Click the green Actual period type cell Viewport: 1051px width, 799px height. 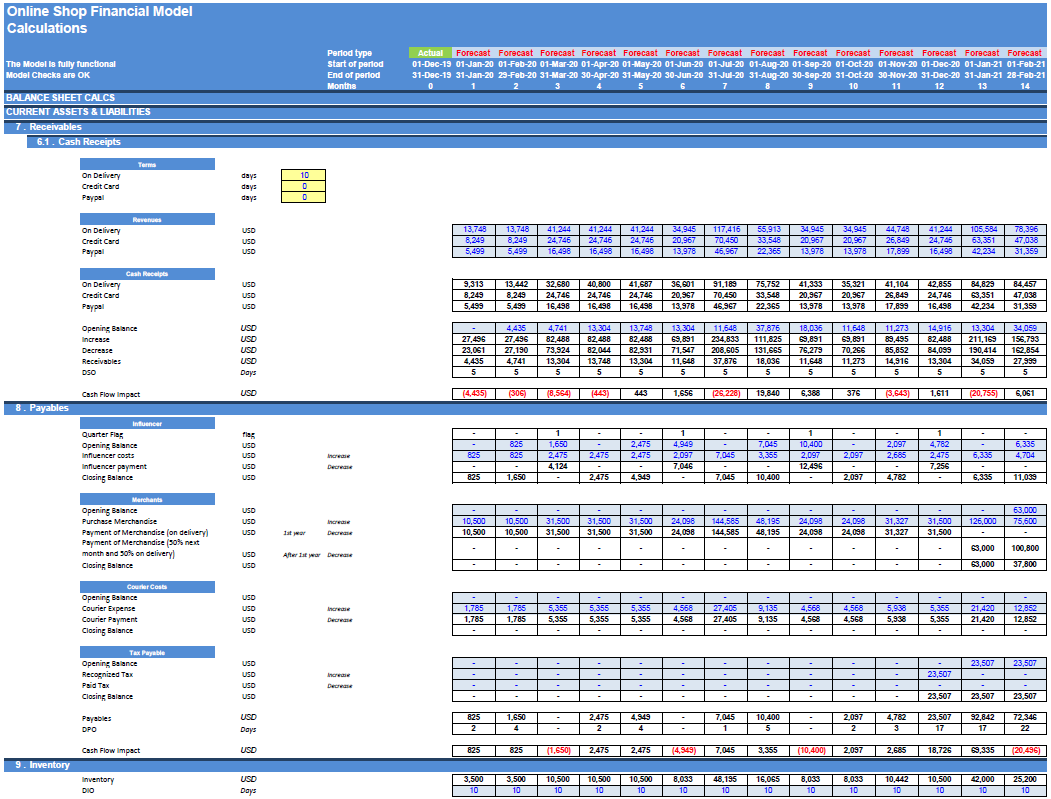click(x=430, y=53)
